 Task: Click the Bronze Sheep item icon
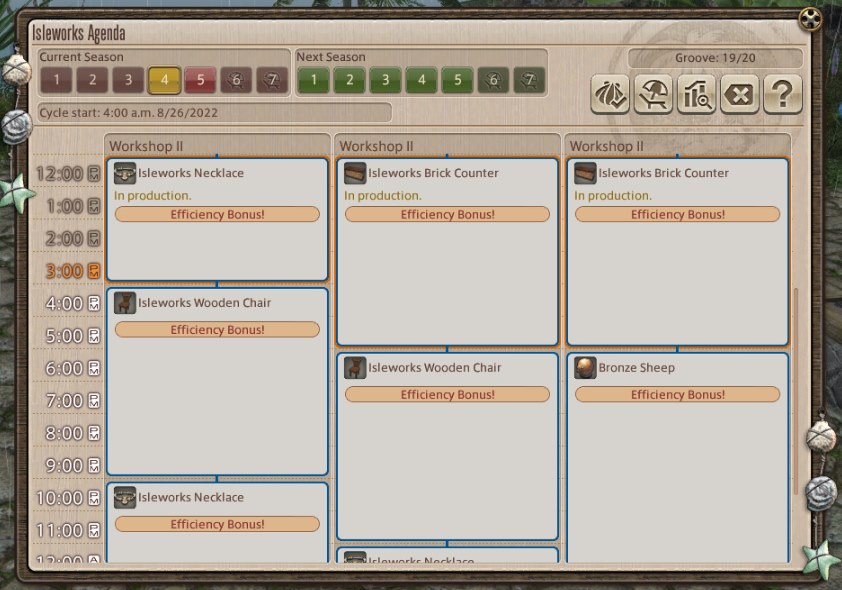pyautogui.click(x=585, y=368)
